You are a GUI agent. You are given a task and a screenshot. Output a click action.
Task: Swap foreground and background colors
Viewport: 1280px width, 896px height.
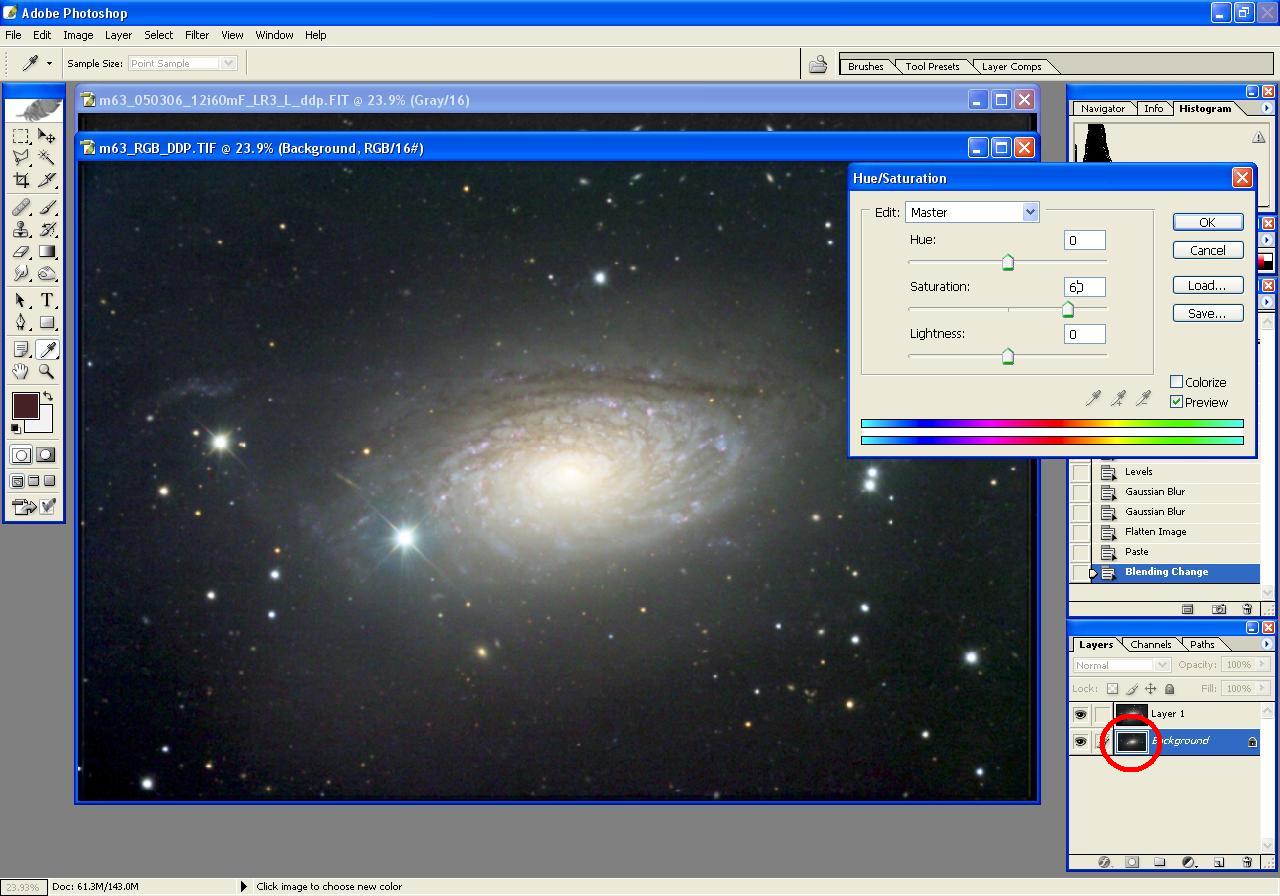(x=47, y=397)
